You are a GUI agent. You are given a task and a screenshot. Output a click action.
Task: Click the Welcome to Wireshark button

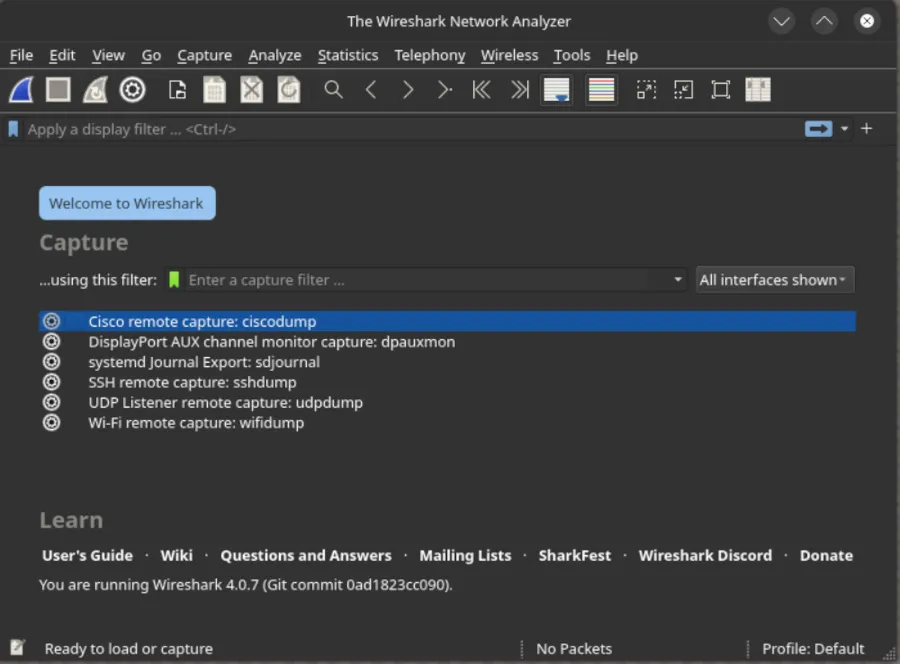127,203
